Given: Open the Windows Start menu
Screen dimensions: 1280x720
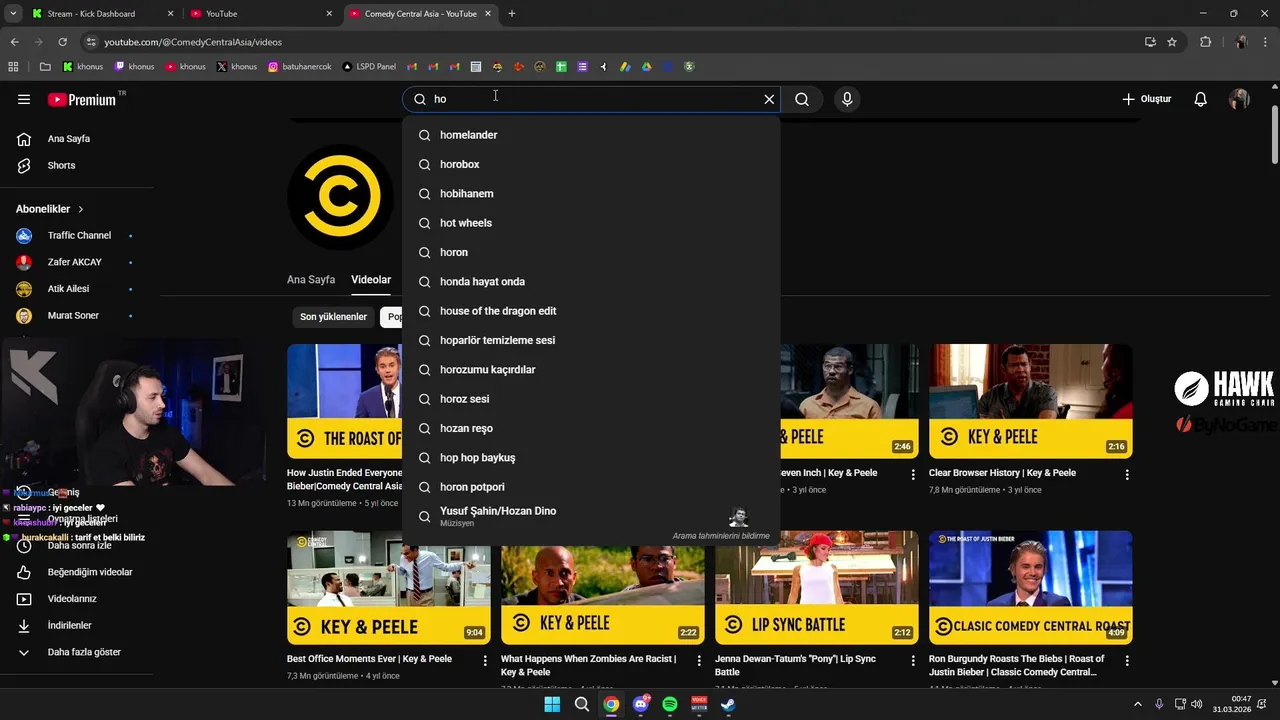Looking at the screenshot, I should pyautogui.click(x=552, y=704).
